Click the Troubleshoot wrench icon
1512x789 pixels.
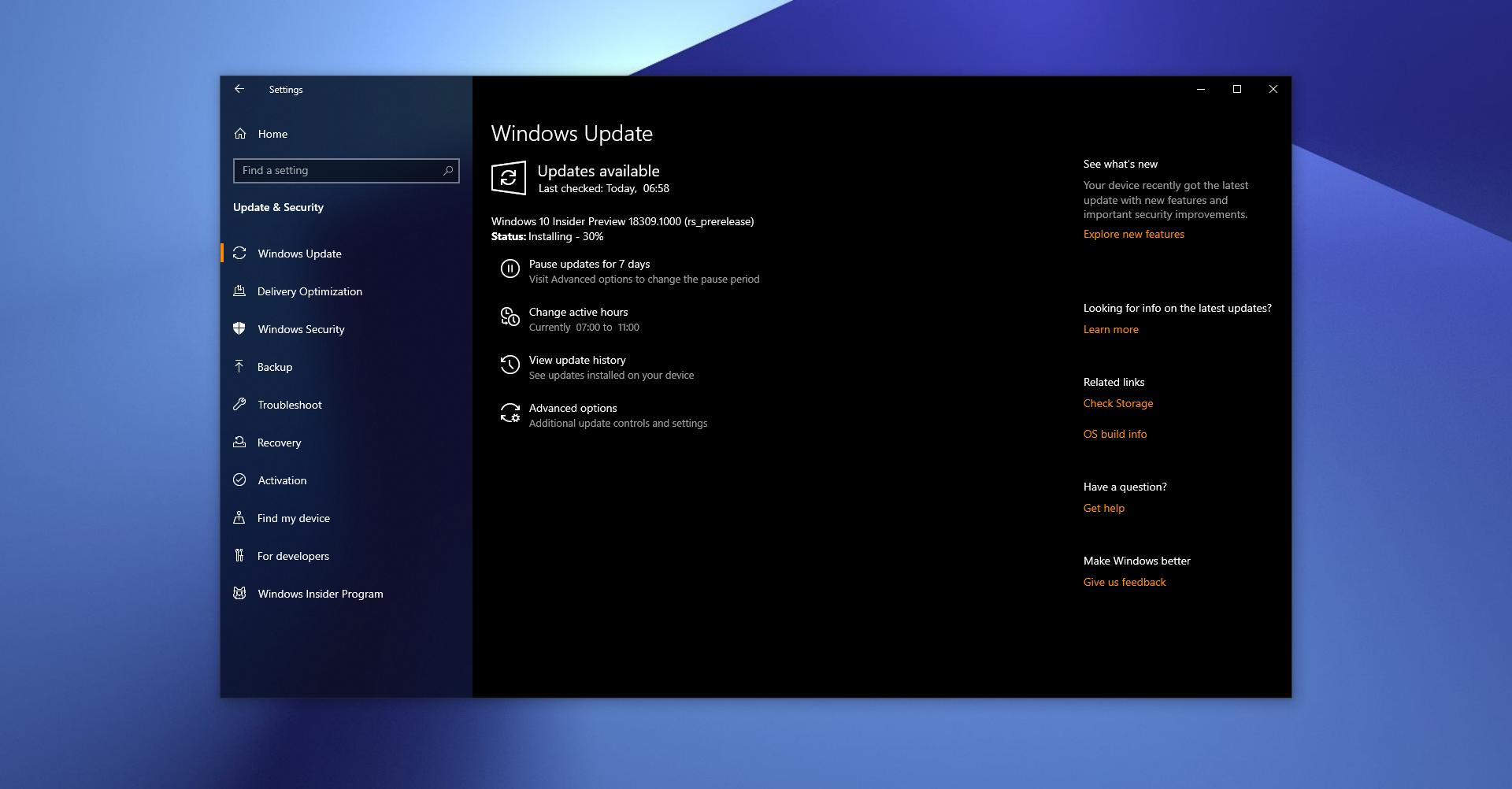point(239,405)
